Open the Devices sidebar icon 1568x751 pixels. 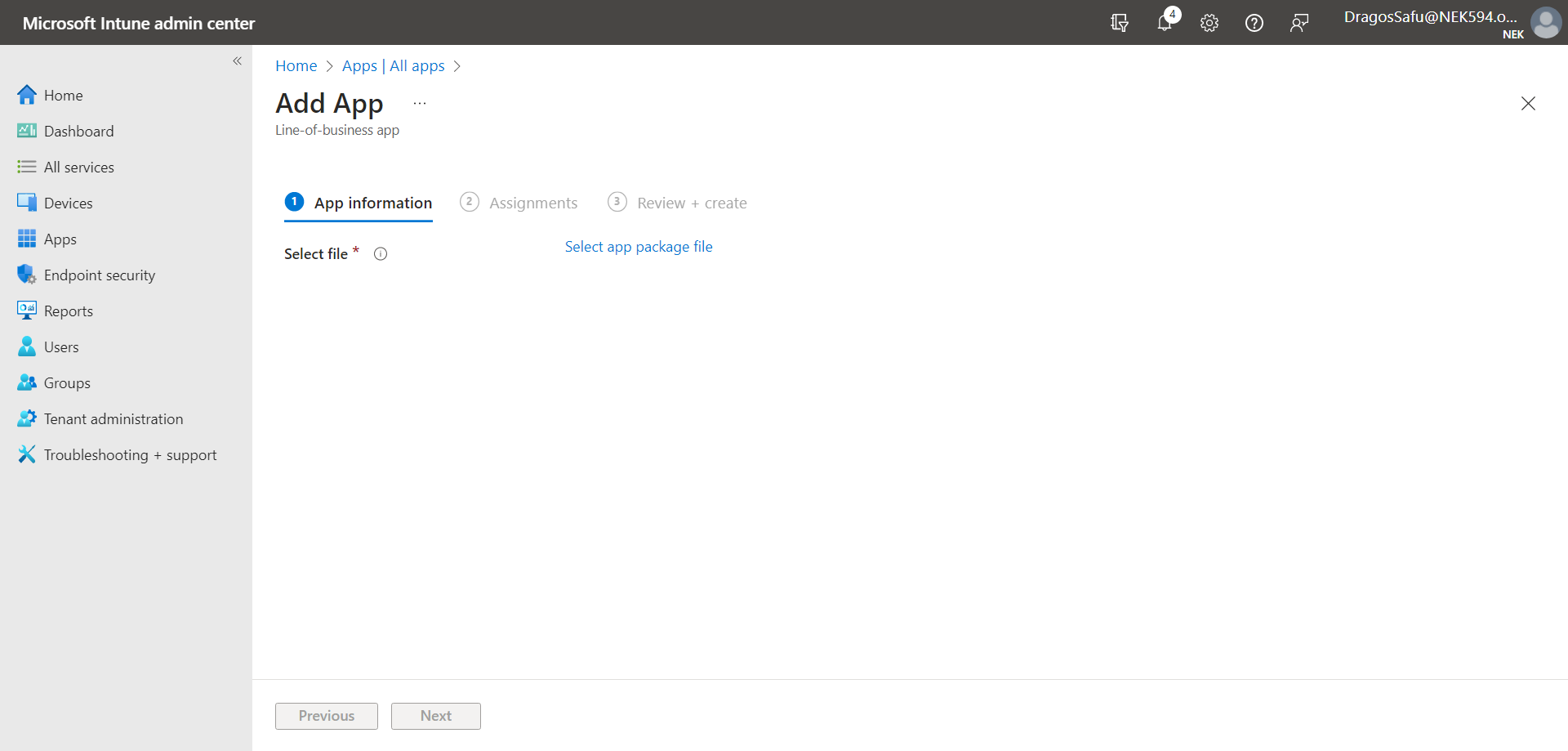tap(27, 203)
